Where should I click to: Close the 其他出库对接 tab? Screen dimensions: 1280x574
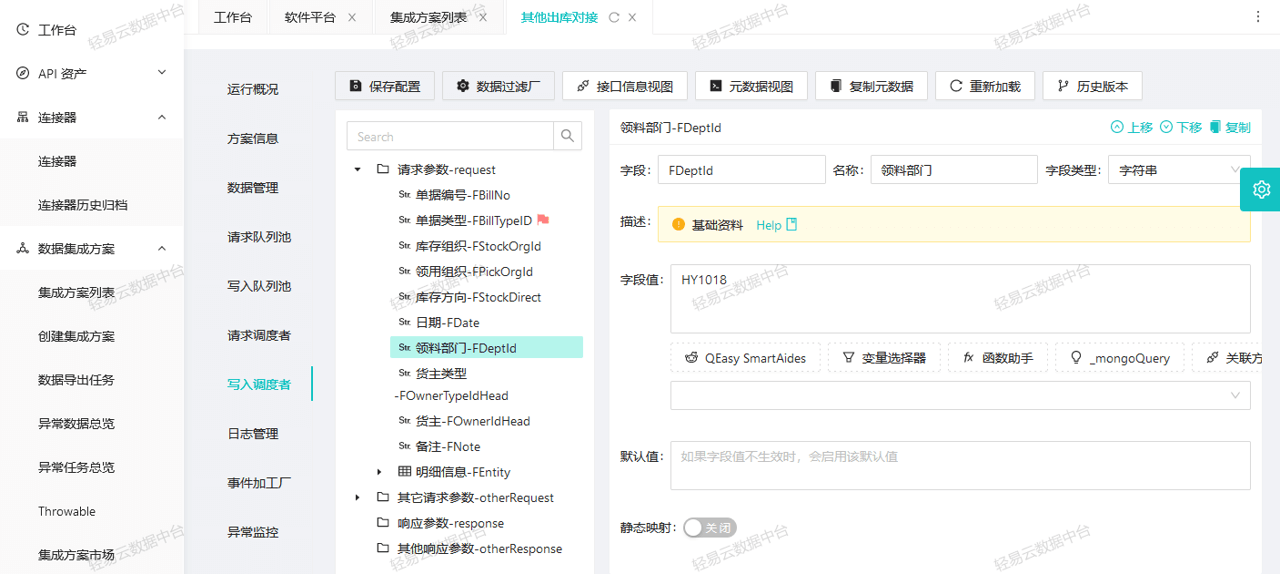632,17
